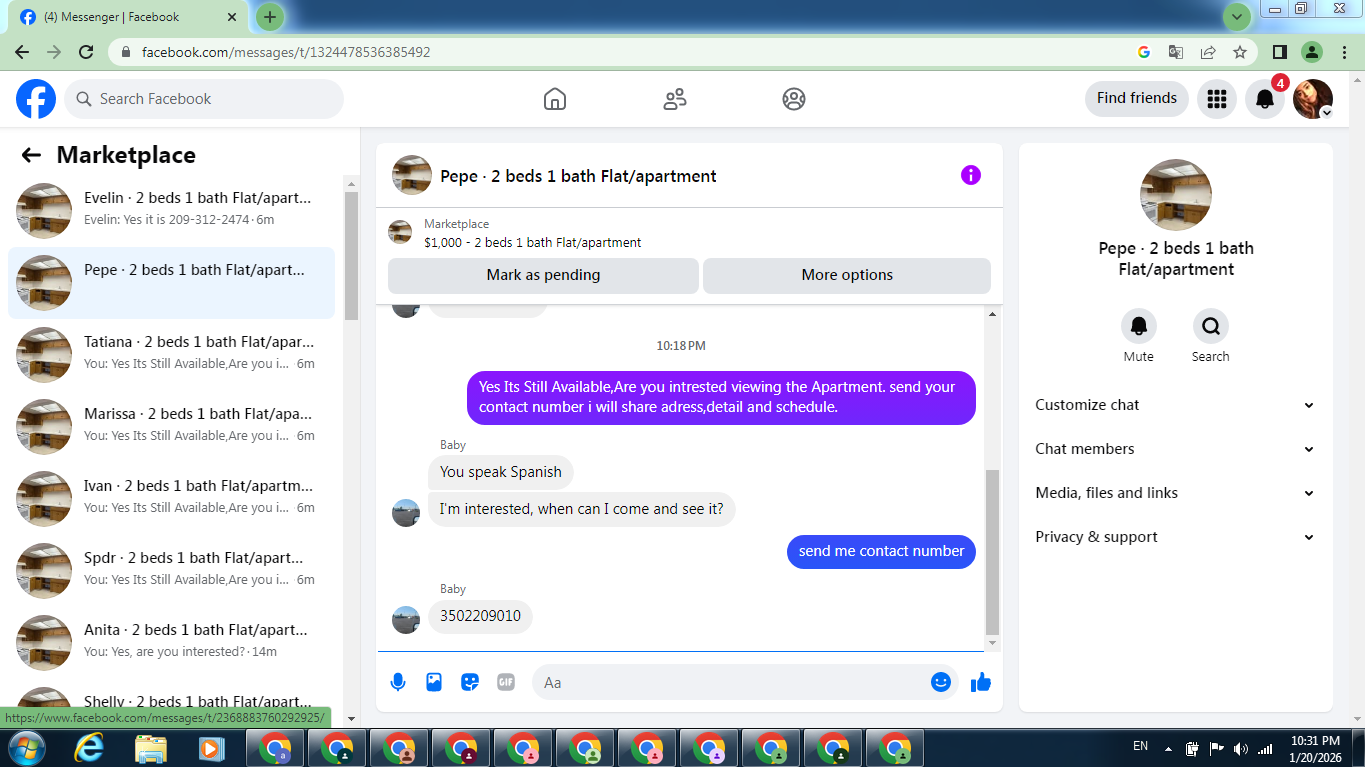Viewport: 1365px width, 767px height.
Task: Click the share page icon in address bar
Action: pyautogui.click(x=1208, y=52)
